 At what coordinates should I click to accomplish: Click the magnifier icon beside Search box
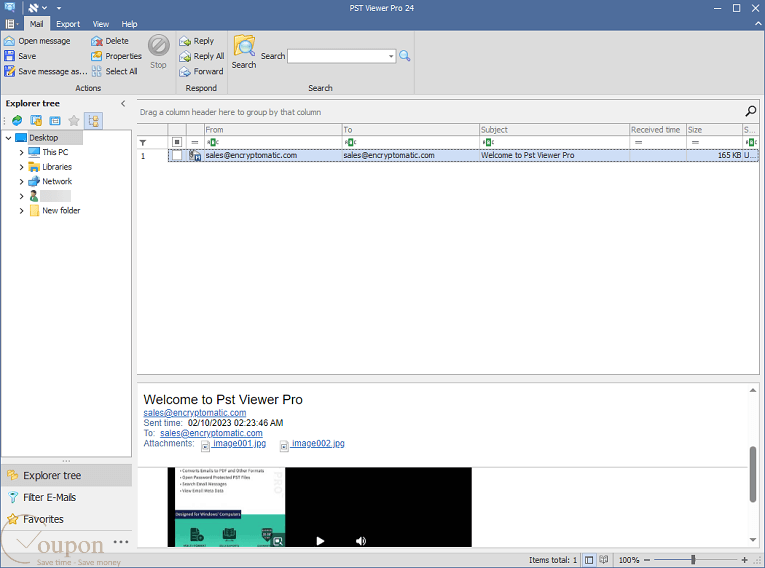404,56
